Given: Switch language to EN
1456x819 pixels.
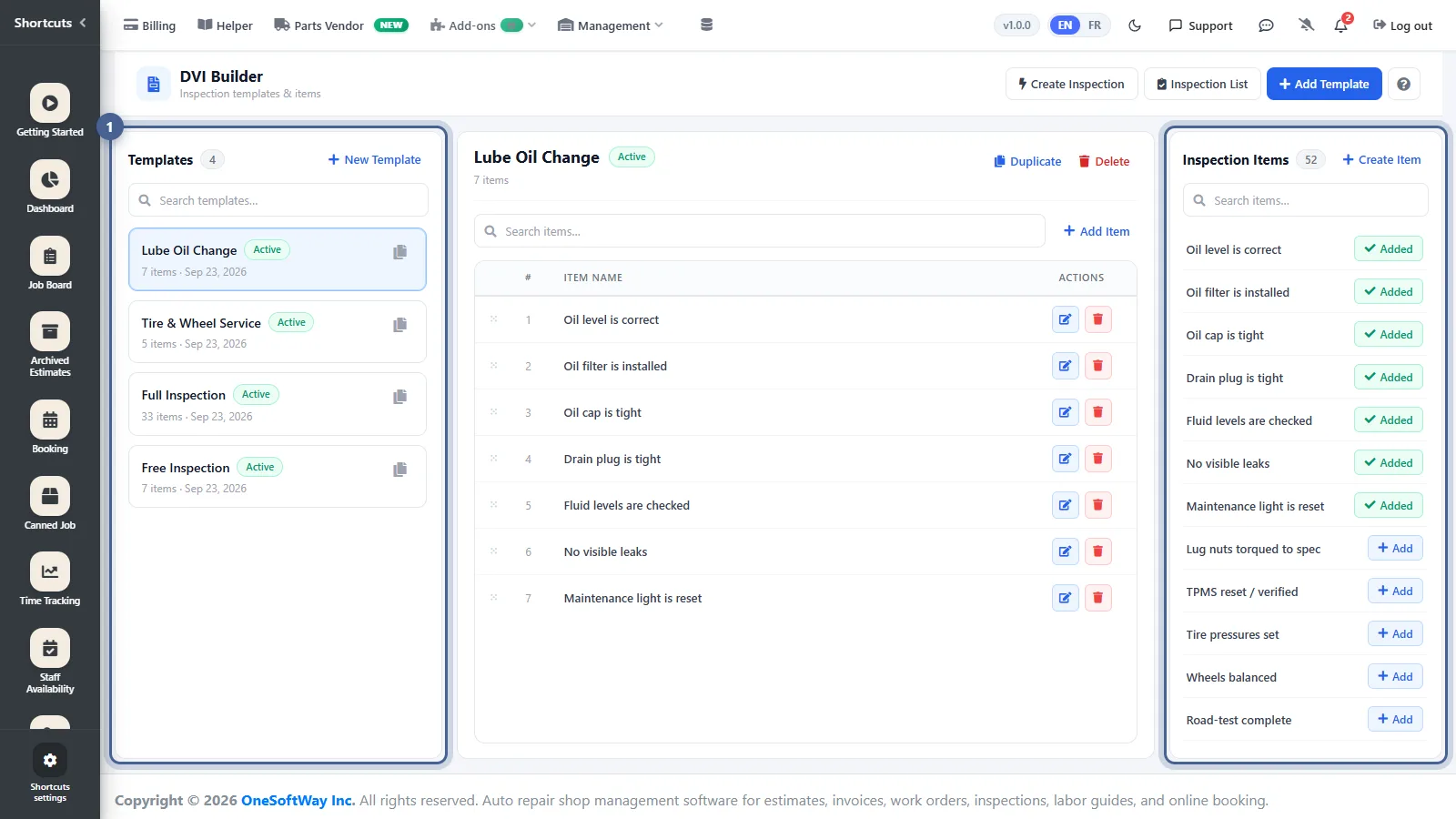Looking at the screenshot, I should [x=1065, y=25].
